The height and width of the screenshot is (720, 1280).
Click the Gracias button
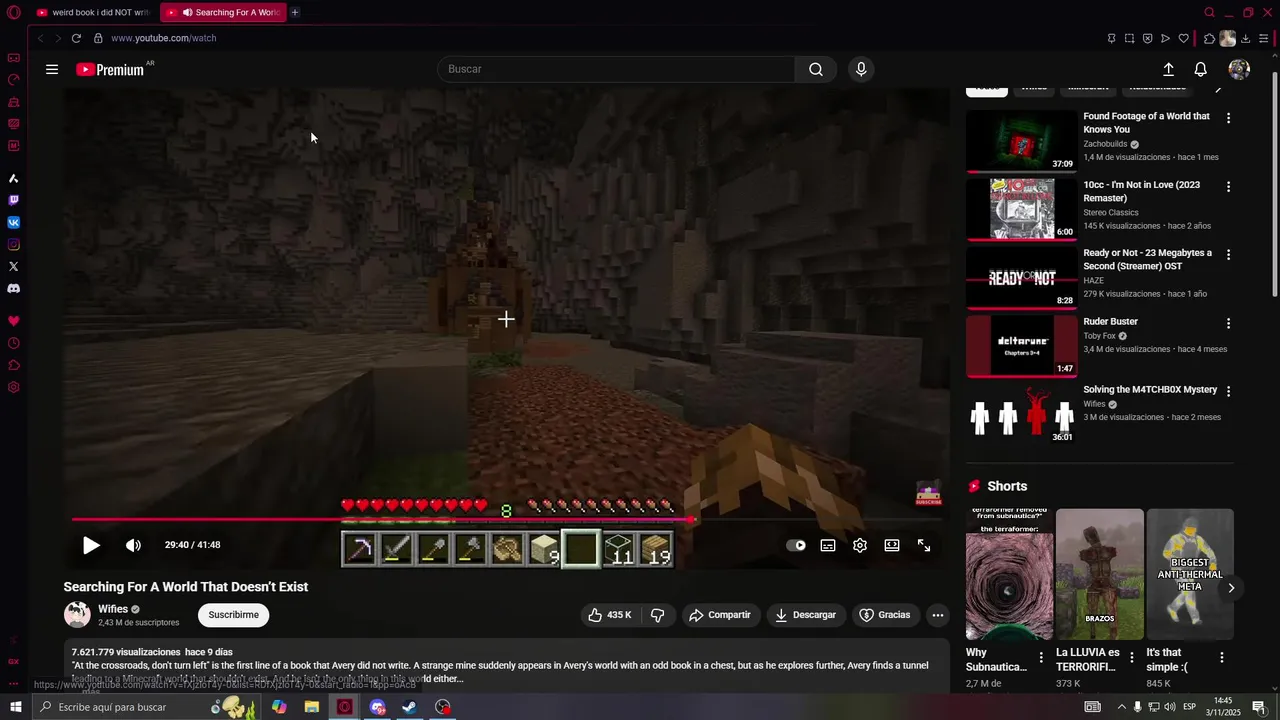(885, 615)
